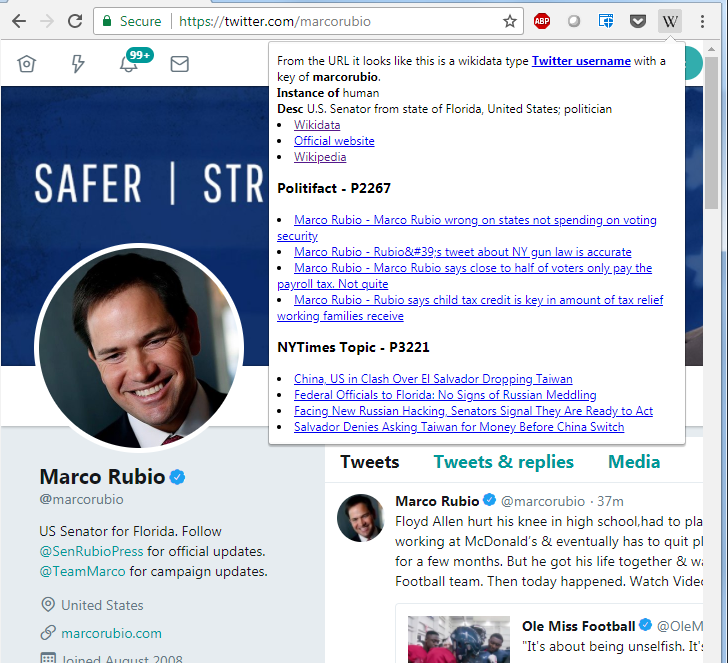Open article about El Salvador Dropping Taiwan
This screenshot has width=728, height=663.
pyautogui.click(x=433, y=379)
